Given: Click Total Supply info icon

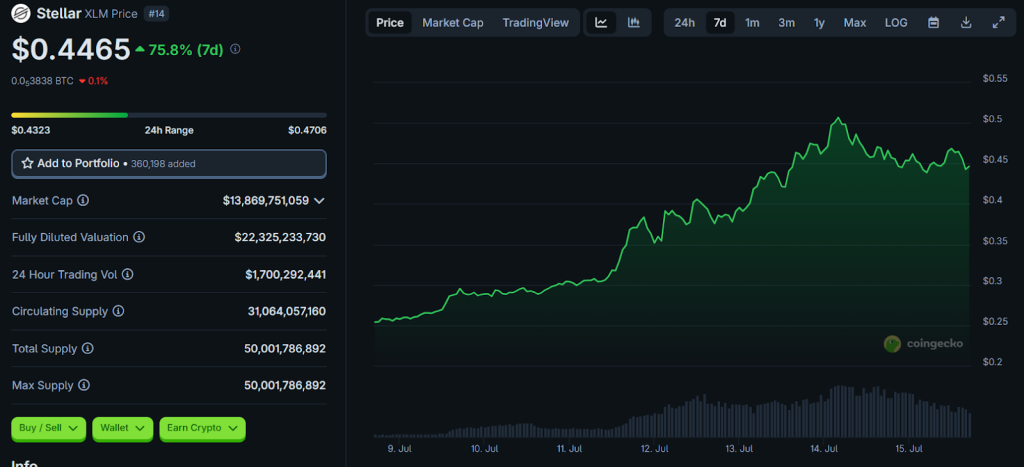Looking at the screenshot, I should pyautogui.click(x=88, y=349).
